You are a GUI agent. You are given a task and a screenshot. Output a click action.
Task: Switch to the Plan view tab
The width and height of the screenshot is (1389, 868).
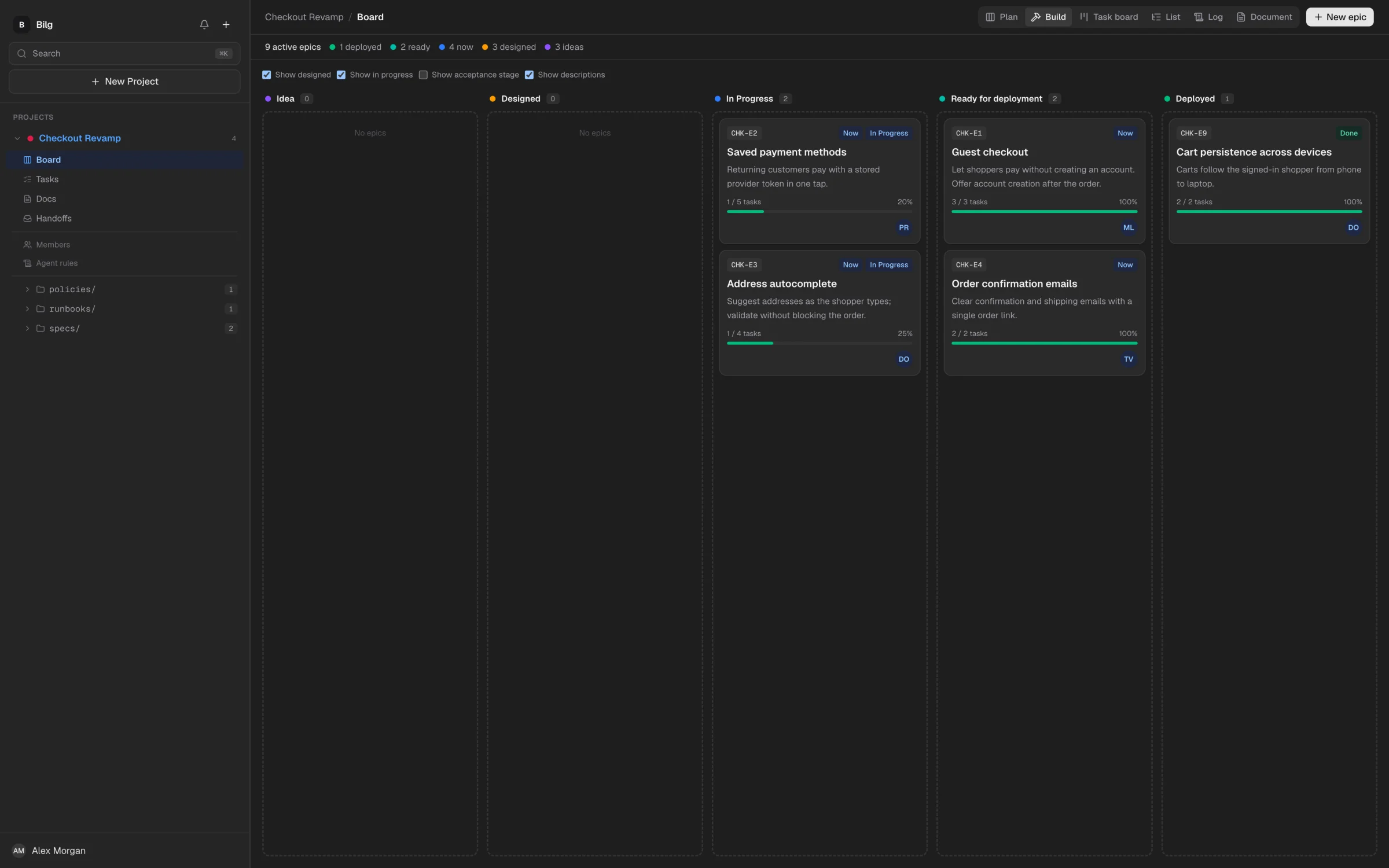tap(1002, 17)
